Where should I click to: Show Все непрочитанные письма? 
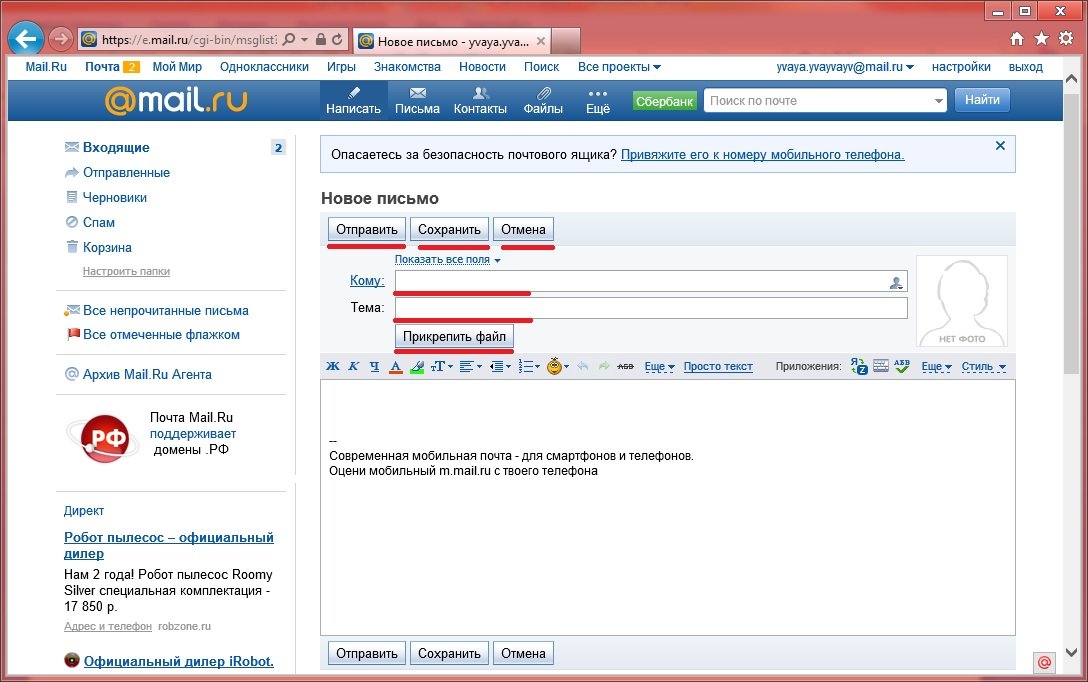coord(165,311)
